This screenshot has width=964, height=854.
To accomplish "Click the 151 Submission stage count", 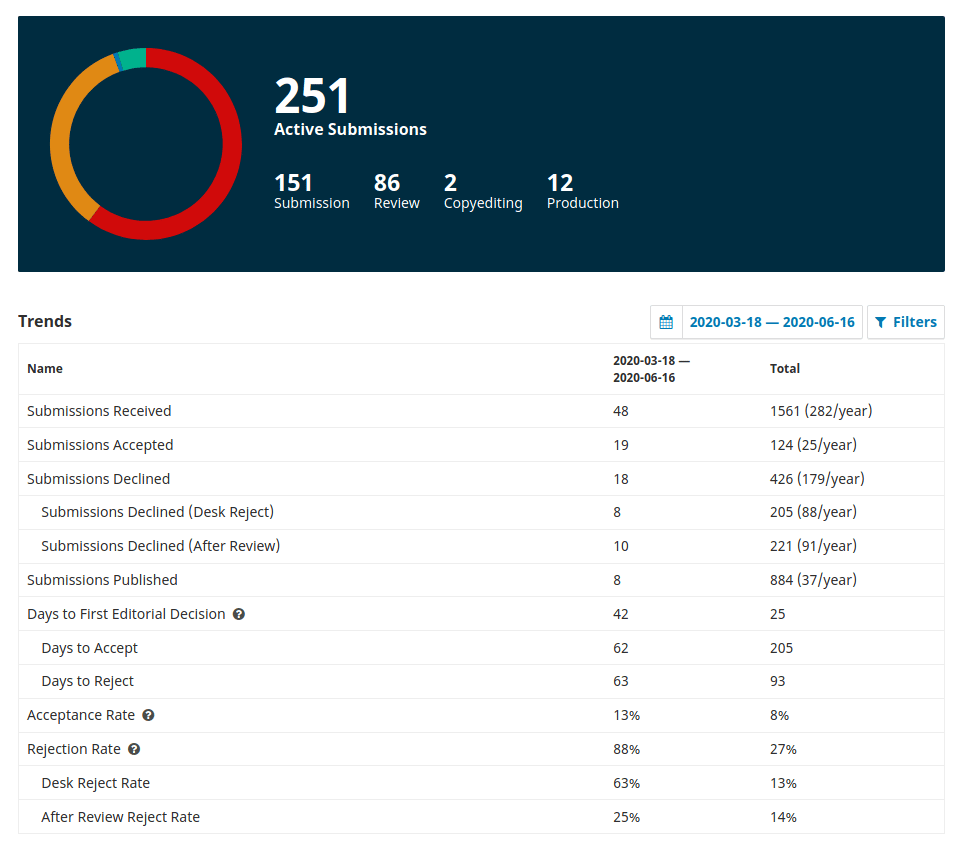I will point(311,192).
